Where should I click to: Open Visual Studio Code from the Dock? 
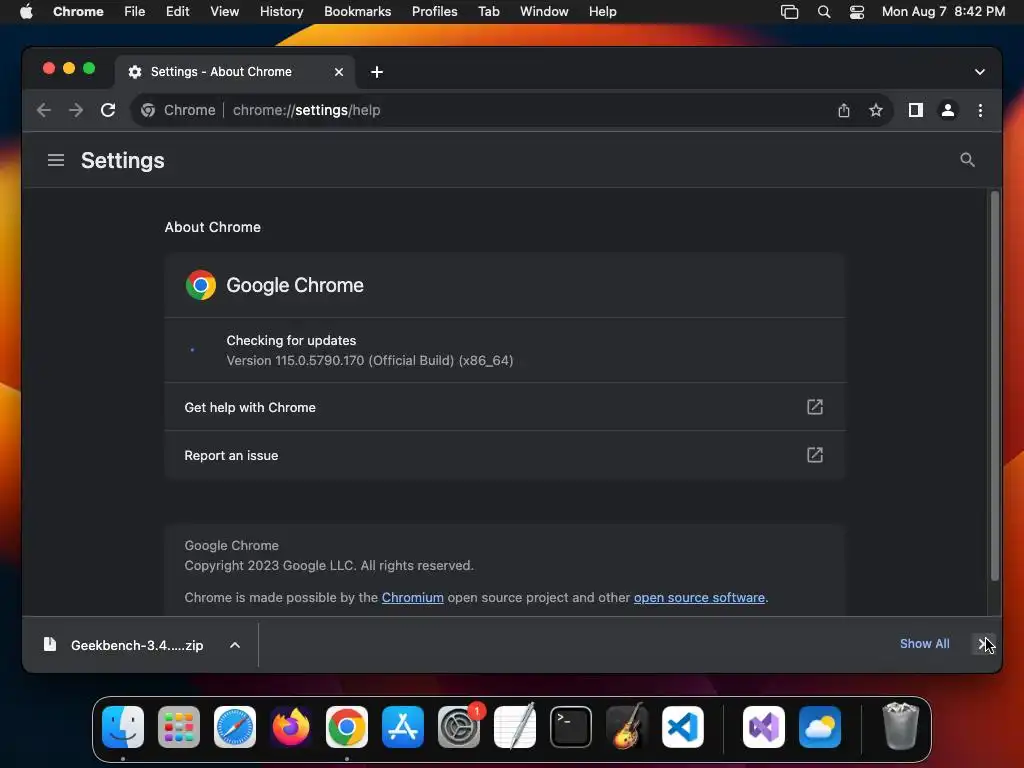click(683, 727)
